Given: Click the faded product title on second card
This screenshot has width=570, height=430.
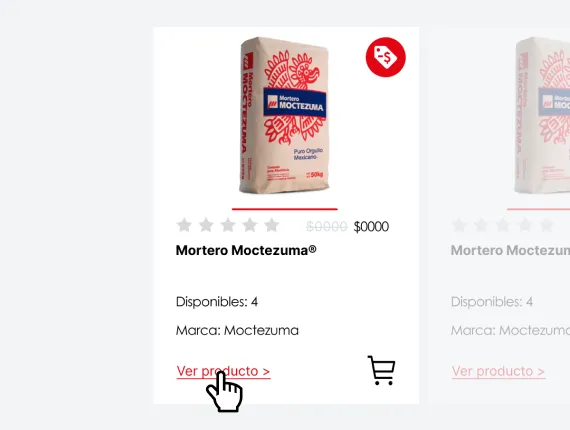Looking at the screenshot, I should pos(510,250).
